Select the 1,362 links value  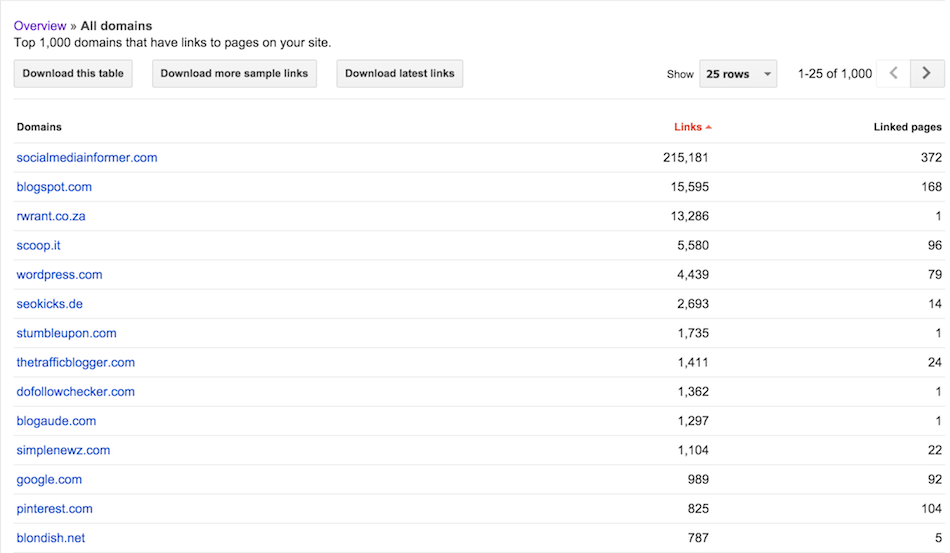click(693, 392)
